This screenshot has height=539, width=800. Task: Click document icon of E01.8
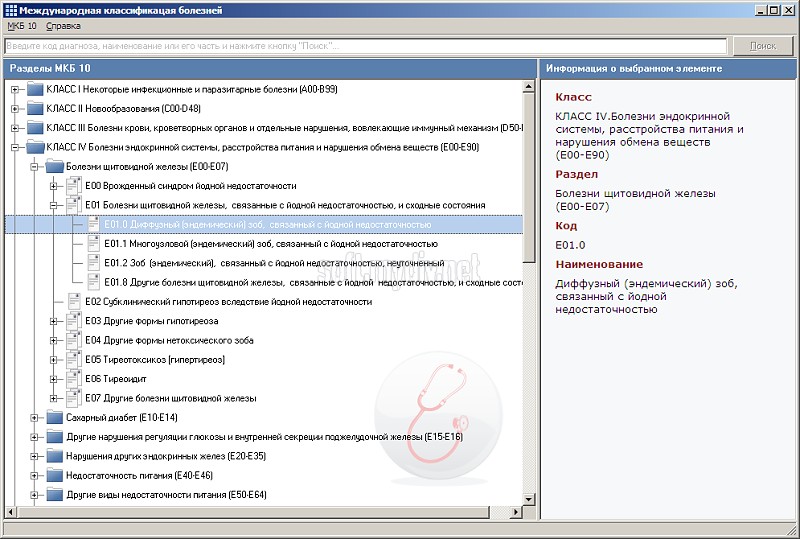point(93,282)
